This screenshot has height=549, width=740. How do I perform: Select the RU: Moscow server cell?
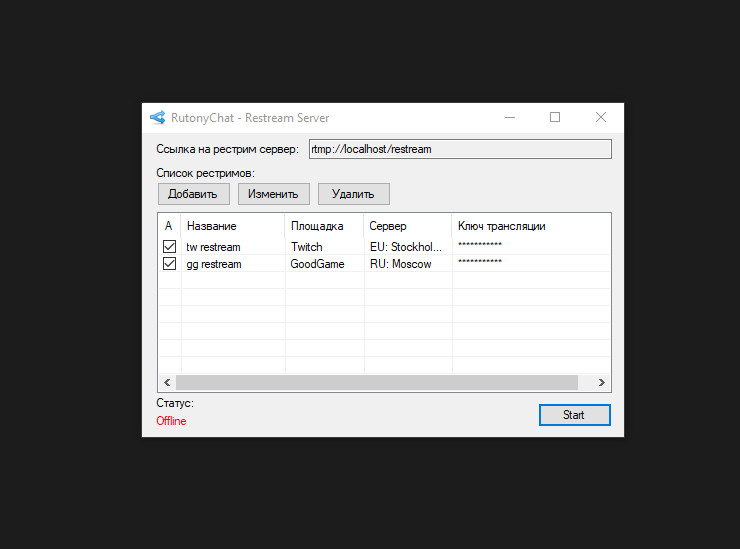coord(401,264)
